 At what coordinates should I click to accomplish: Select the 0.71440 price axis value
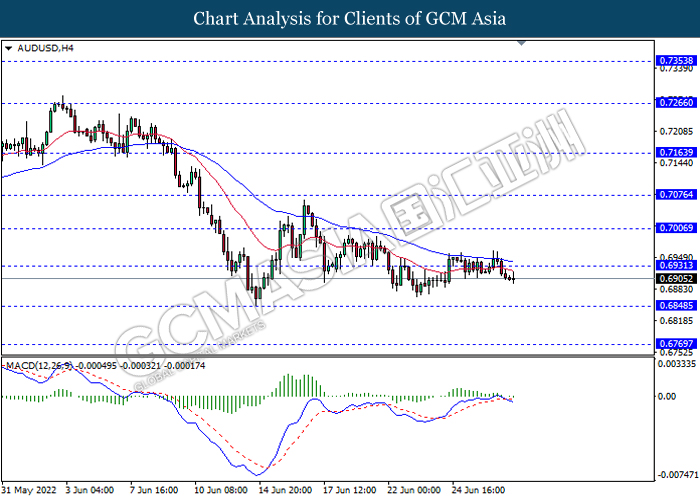pos(676,163)
